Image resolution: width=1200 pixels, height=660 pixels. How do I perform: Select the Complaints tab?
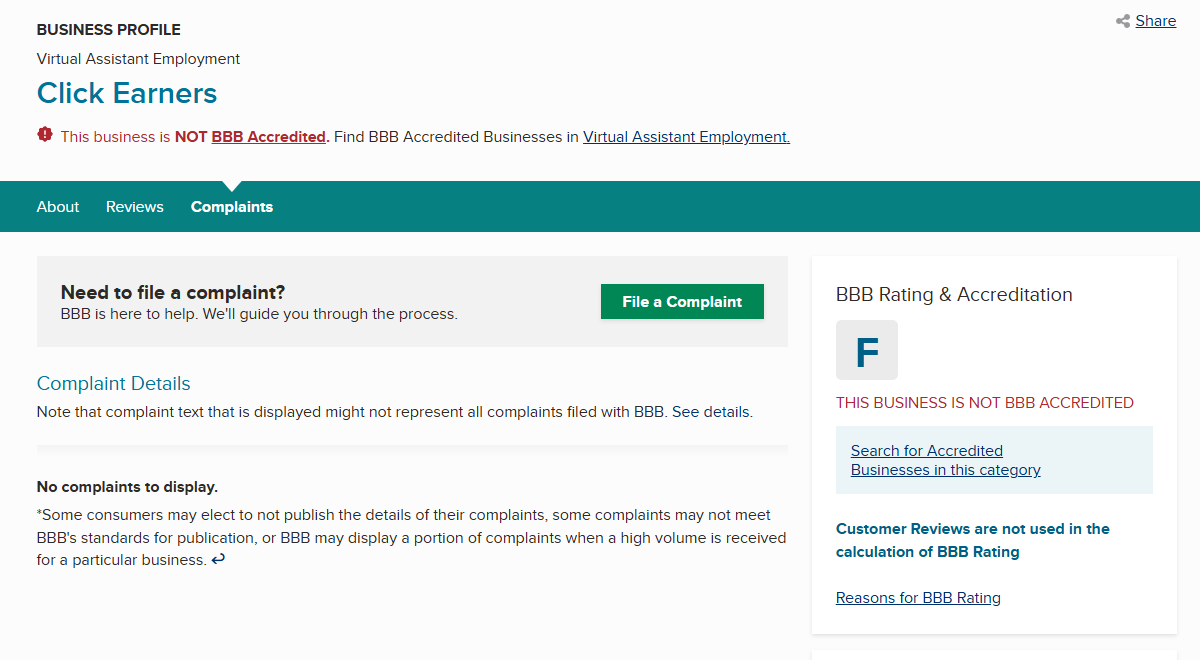(x=232, y=207)
